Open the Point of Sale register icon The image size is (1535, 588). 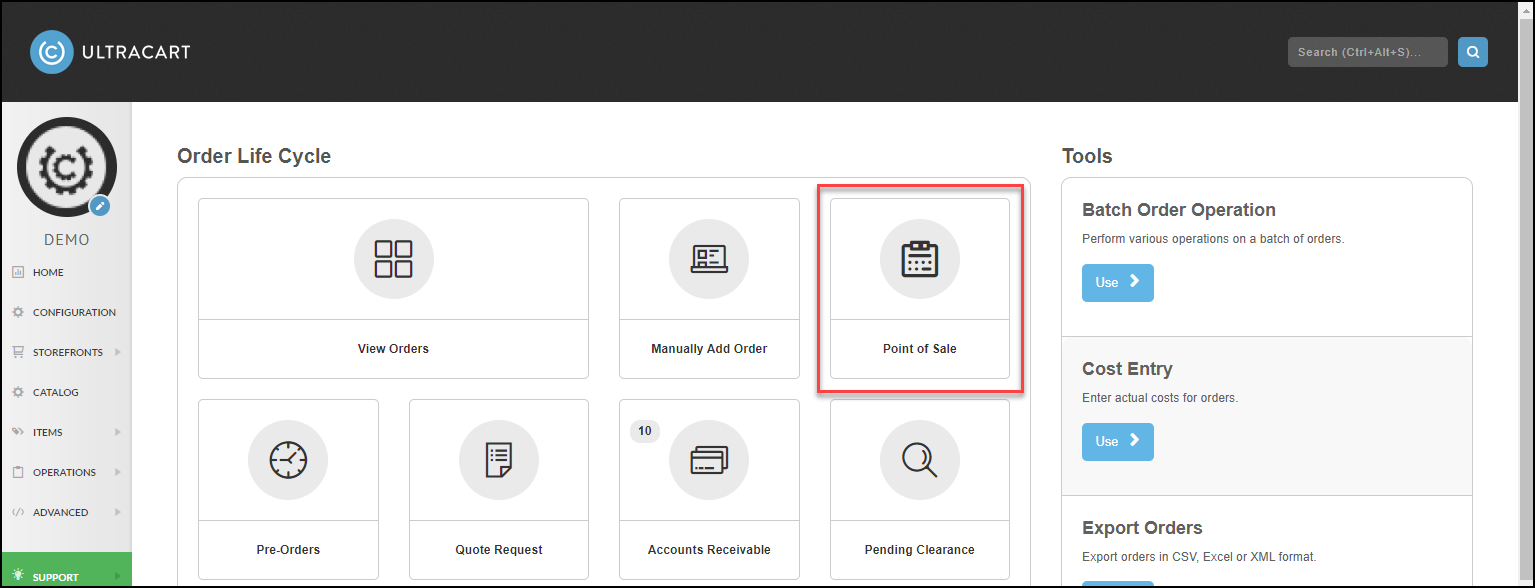(919, 258)
